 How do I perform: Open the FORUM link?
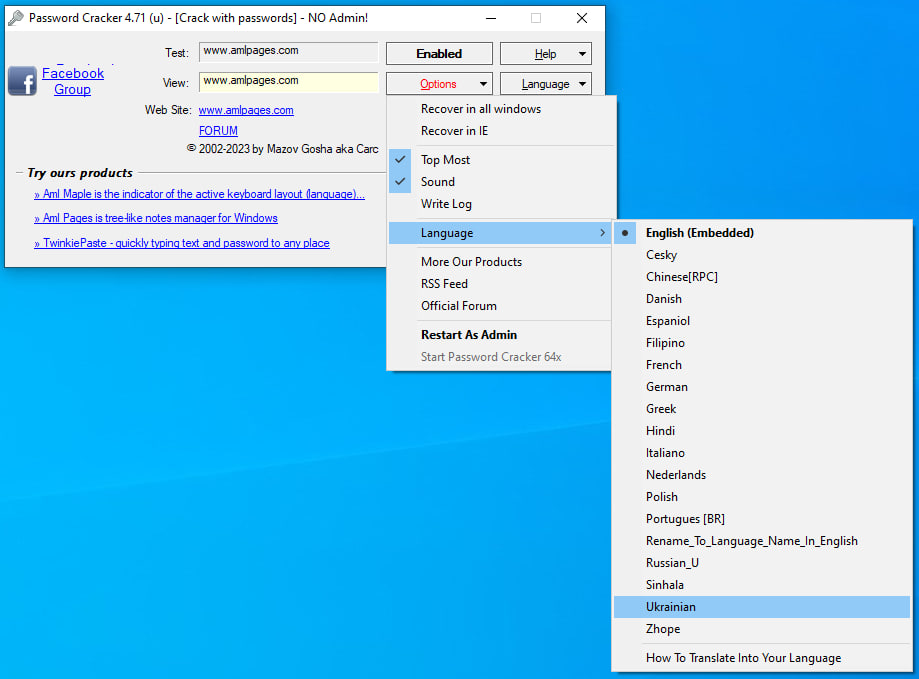click(x=218, y=131)
